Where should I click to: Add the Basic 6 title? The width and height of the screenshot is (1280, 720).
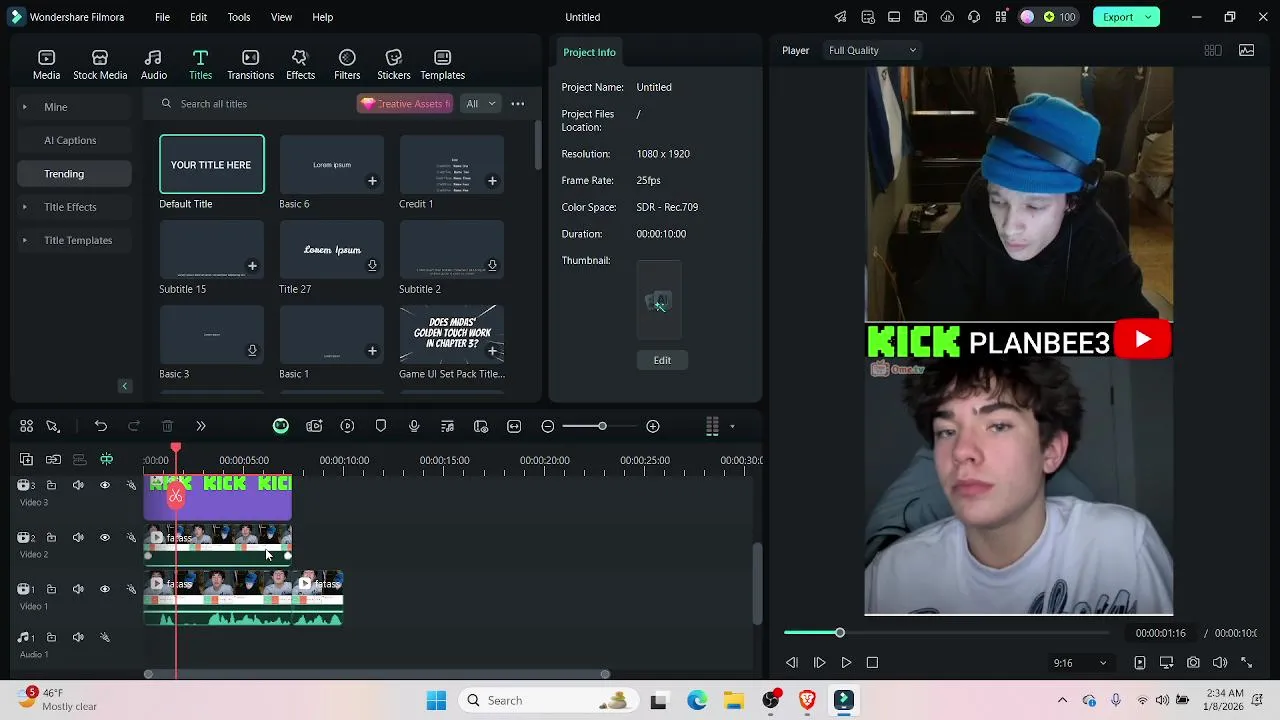point(372,181)
